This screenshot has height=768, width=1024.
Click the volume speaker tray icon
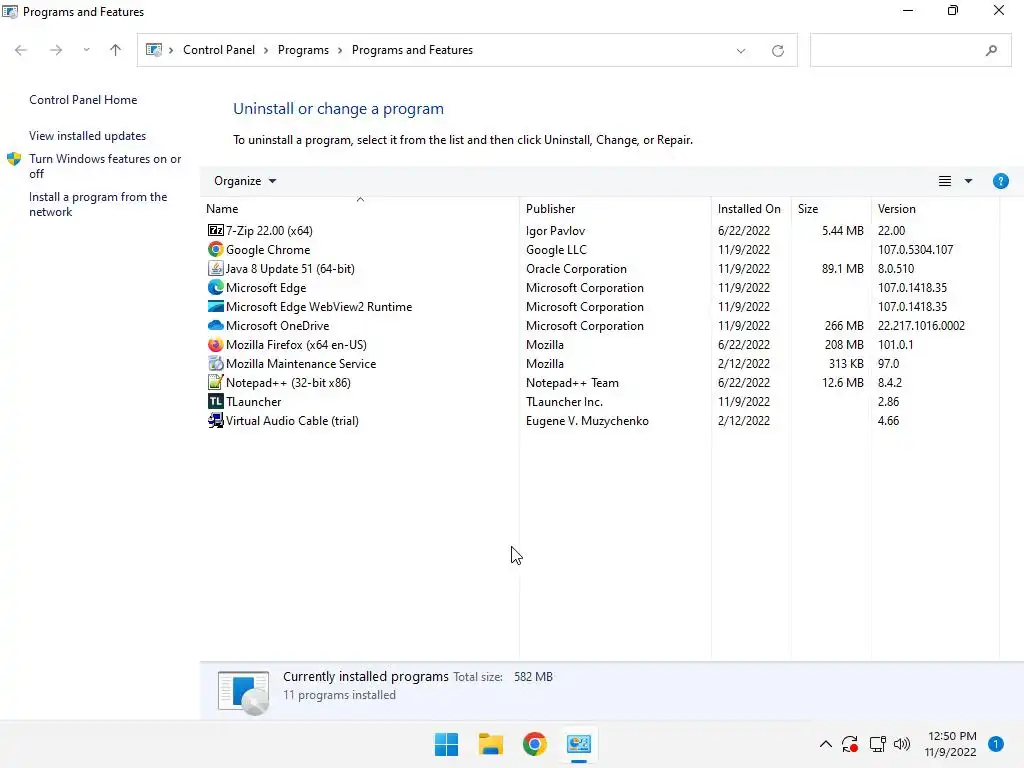[902, 744]
